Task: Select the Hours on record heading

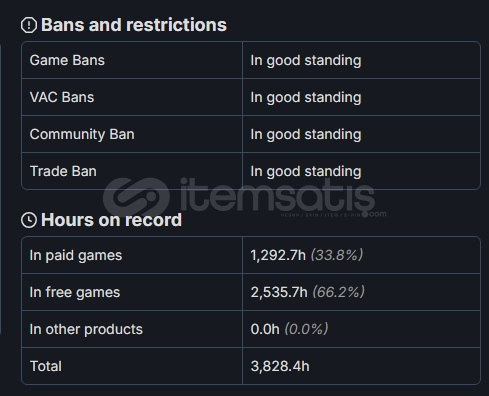Action: (x=111, y=220)
